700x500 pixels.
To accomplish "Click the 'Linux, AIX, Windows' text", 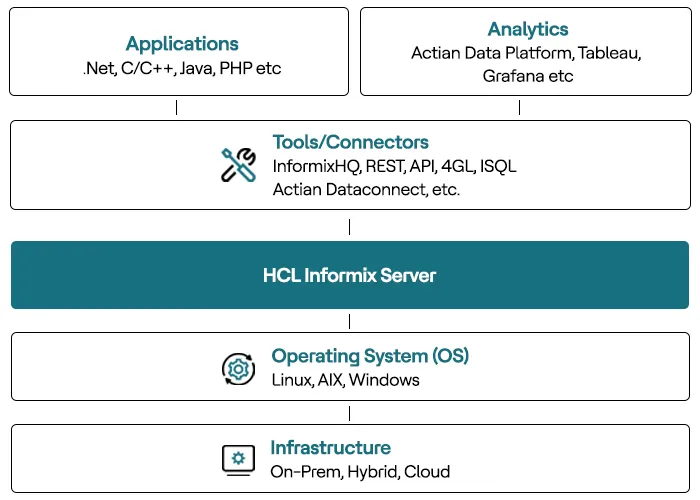I will (345, 380).
